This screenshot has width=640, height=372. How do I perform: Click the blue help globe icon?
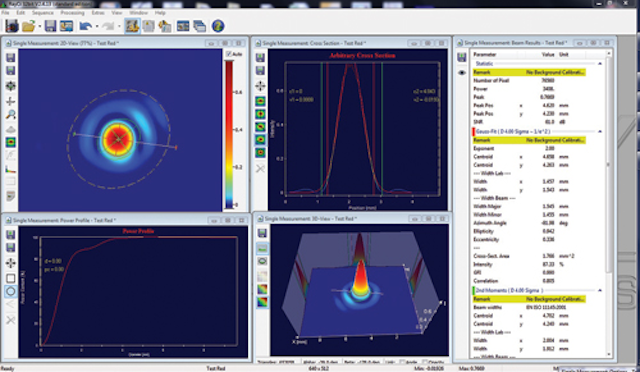[x=218, y=26]
